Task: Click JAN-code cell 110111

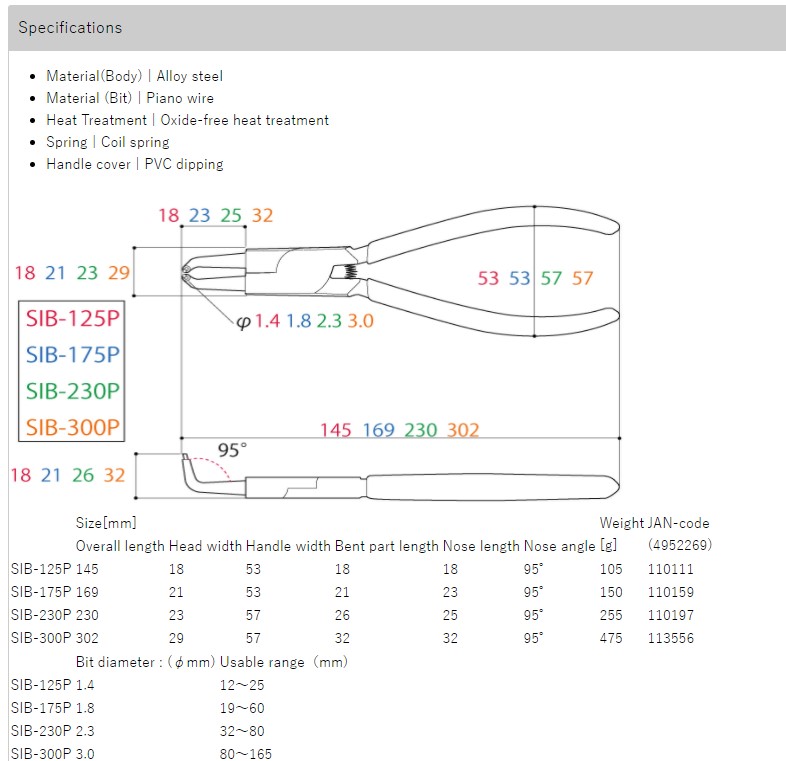Action: click(x=671, y=569)
